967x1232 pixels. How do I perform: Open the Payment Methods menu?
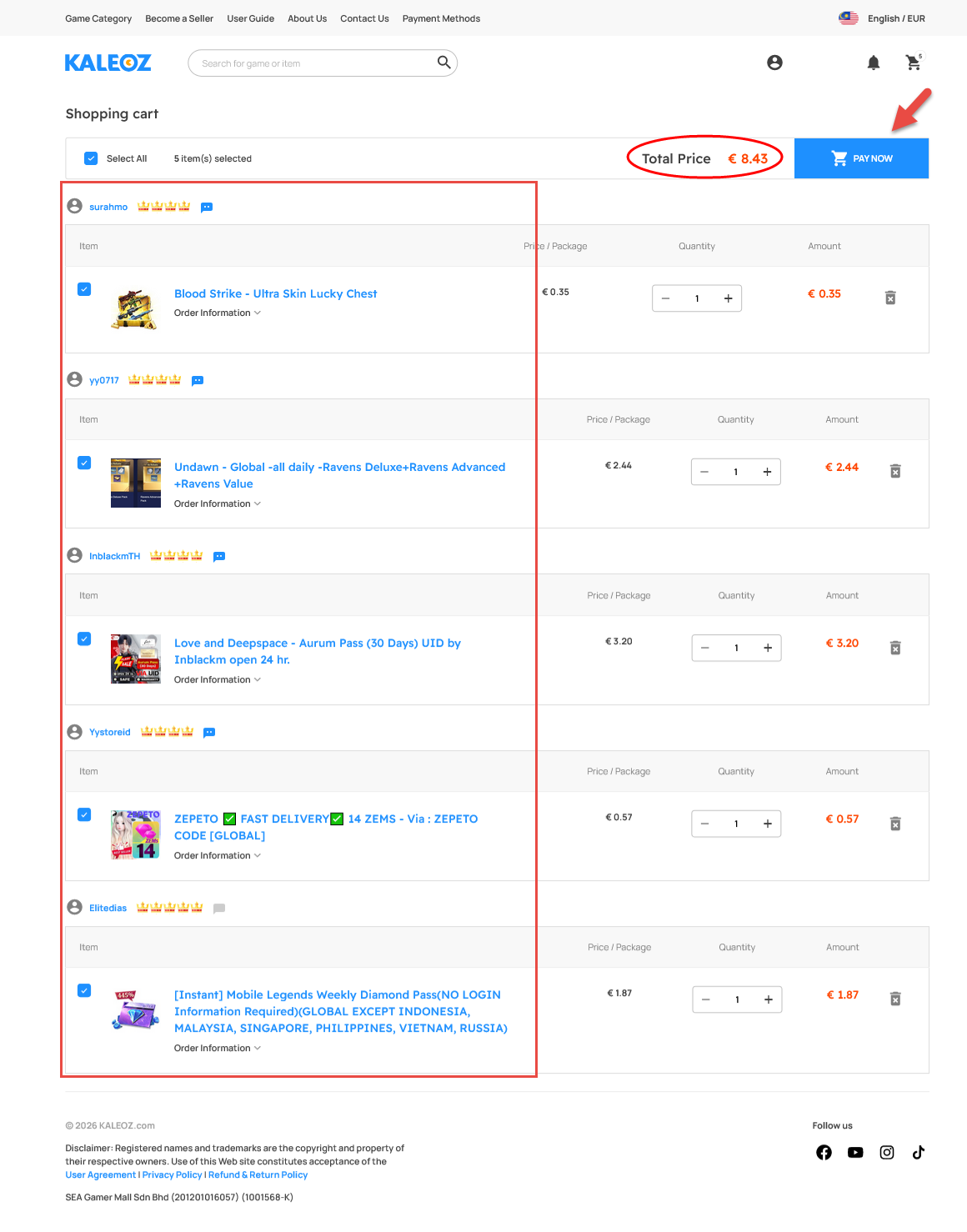(x=441, y=18)
